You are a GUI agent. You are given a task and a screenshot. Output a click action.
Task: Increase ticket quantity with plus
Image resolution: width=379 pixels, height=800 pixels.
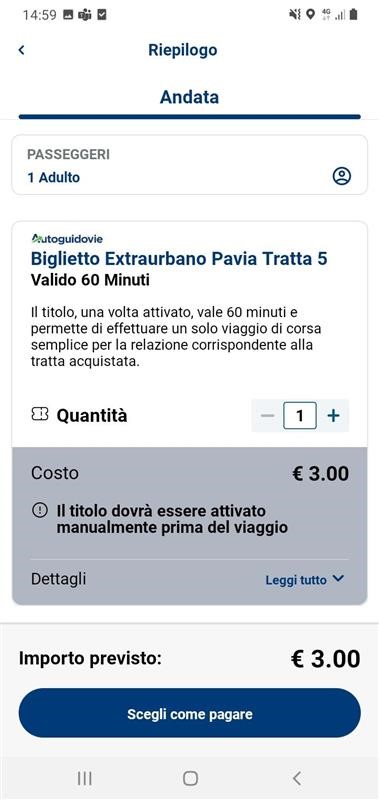click(x=333, y=416)
